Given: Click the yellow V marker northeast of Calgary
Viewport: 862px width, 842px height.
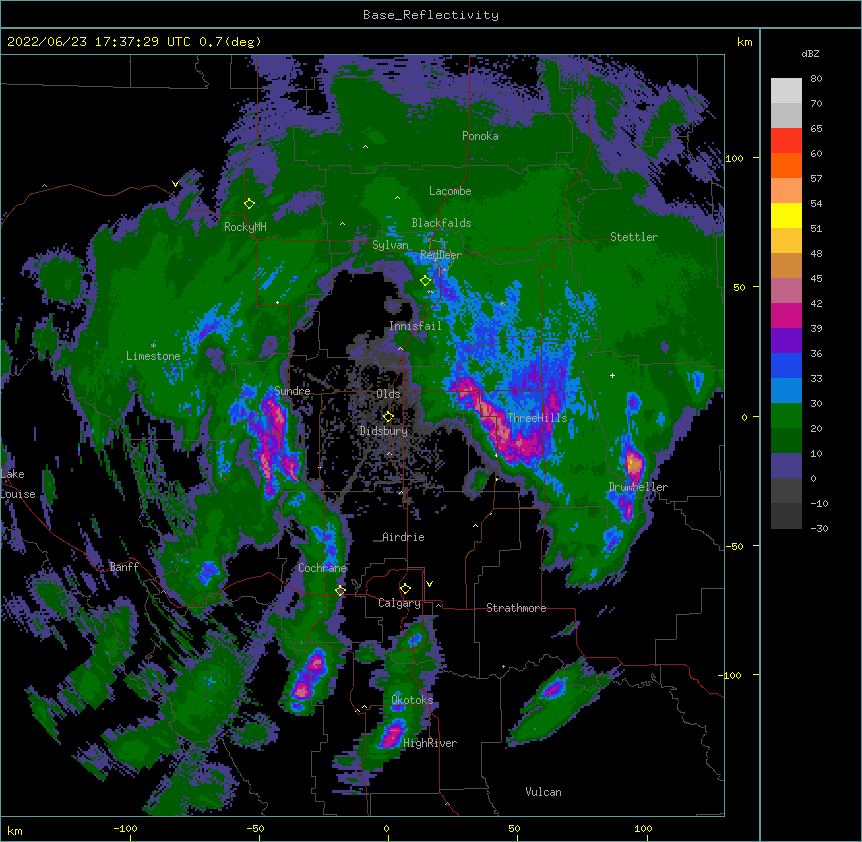Looking at the screenshot, I should (x=429, y=584).
